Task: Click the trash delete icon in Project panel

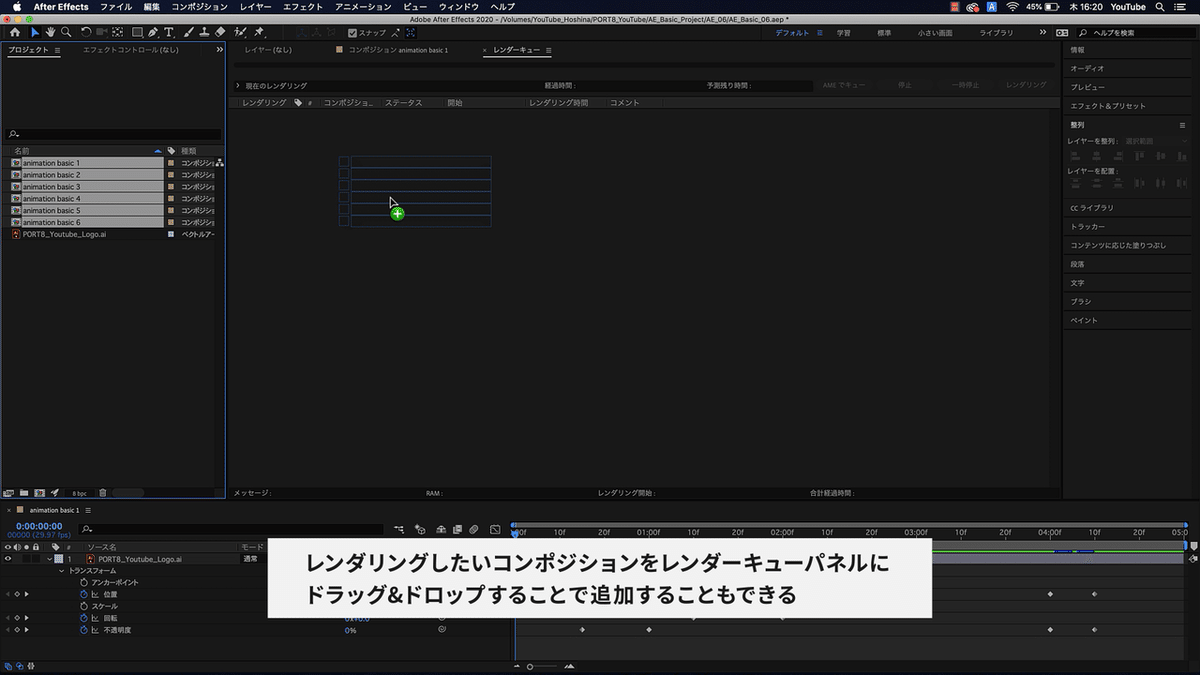Action: coord(102,493)
